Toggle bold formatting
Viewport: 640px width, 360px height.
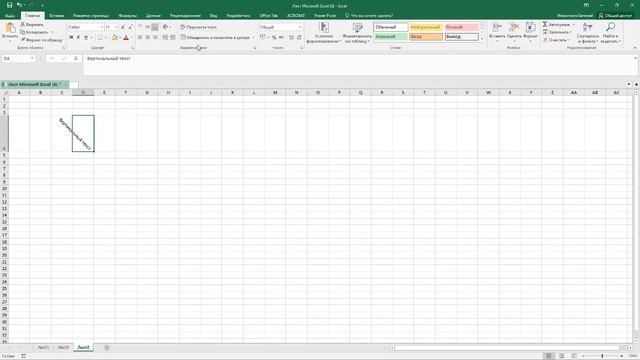71,38
